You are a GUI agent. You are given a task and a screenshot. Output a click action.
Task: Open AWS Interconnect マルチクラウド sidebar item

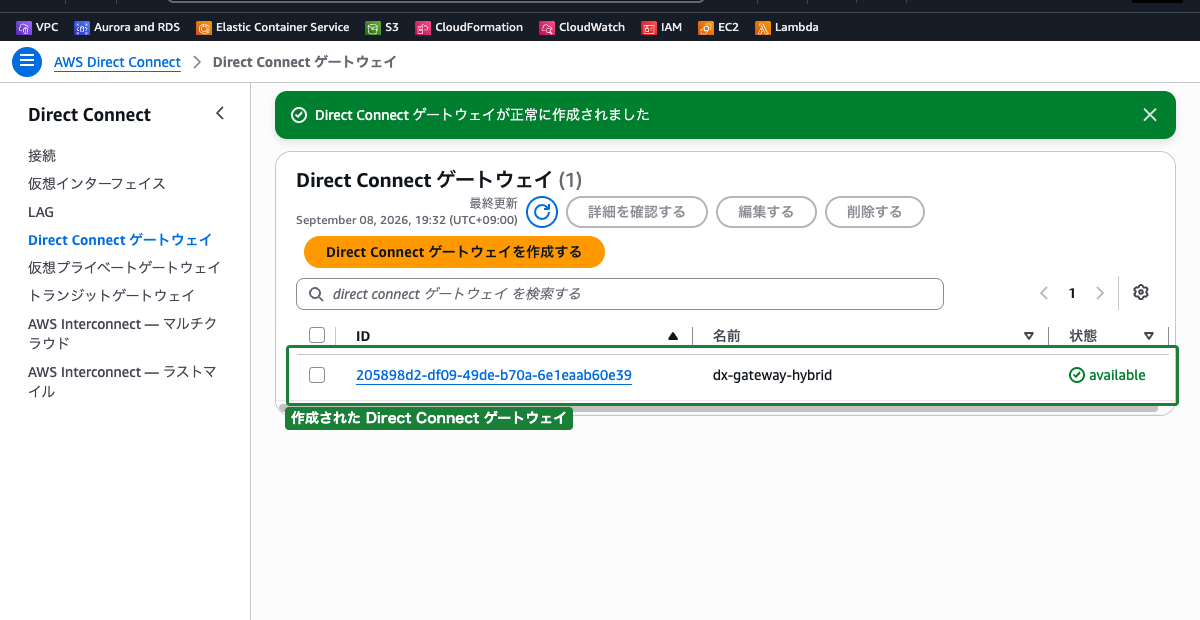tap(123, 333)
